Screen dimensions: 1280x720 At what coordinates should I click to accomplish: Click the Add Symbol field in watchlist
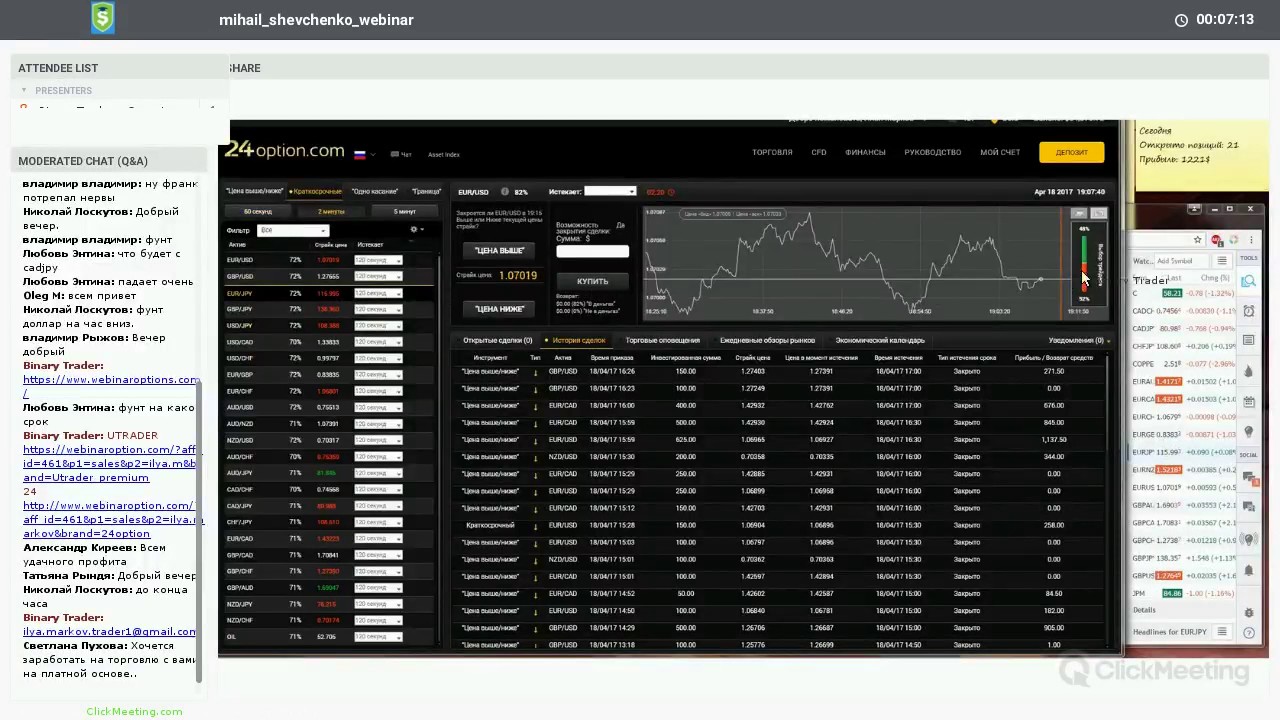pos(1181,261)
